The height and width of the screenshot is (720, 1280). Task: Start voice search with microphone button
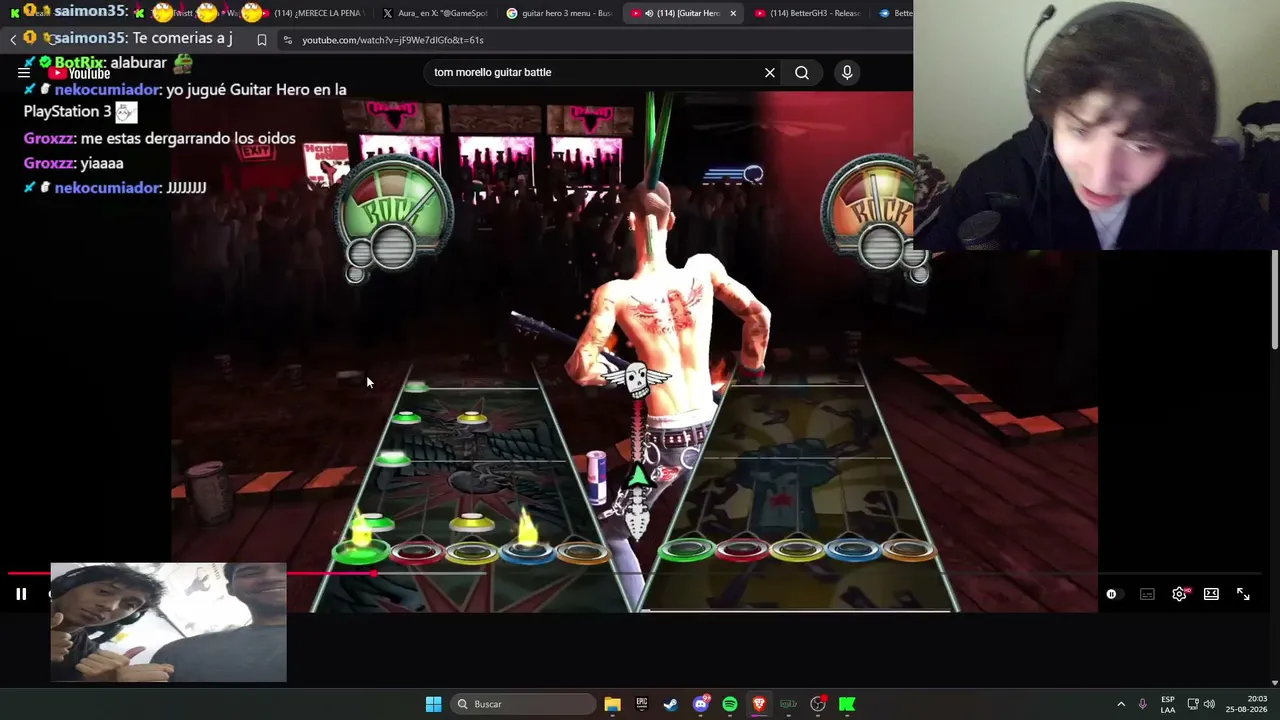pyautogui.click(x=847, y=72)
